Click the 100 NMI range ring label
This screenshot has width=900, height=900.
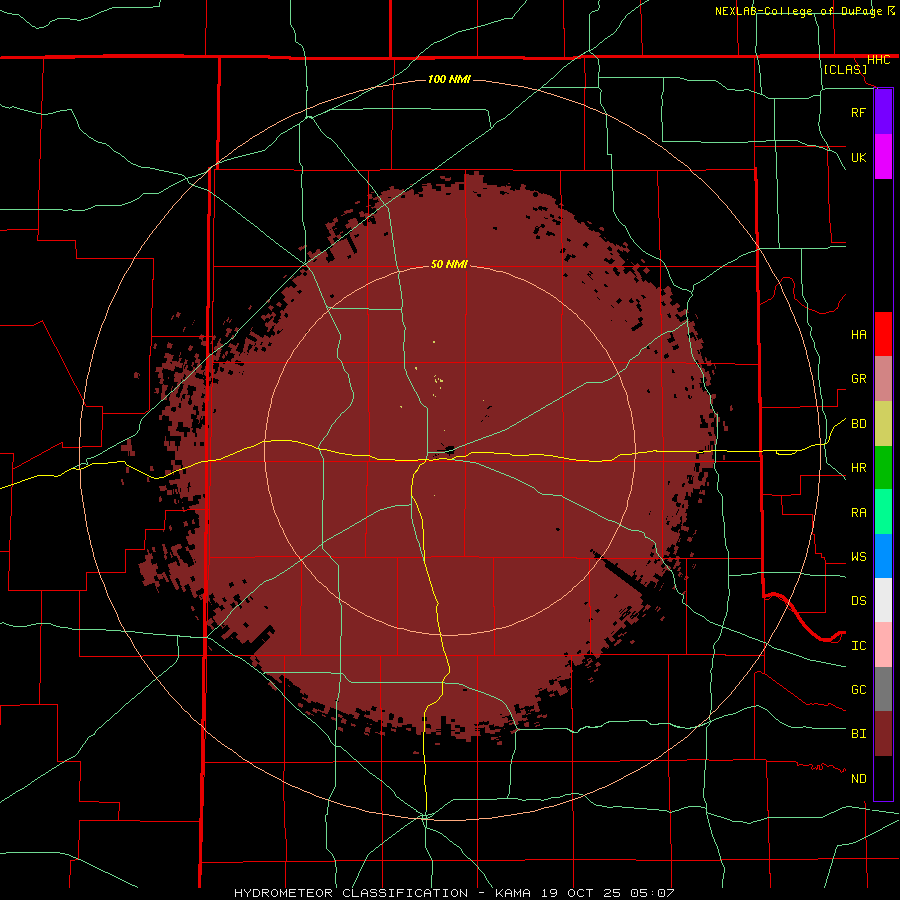[449, 79]
